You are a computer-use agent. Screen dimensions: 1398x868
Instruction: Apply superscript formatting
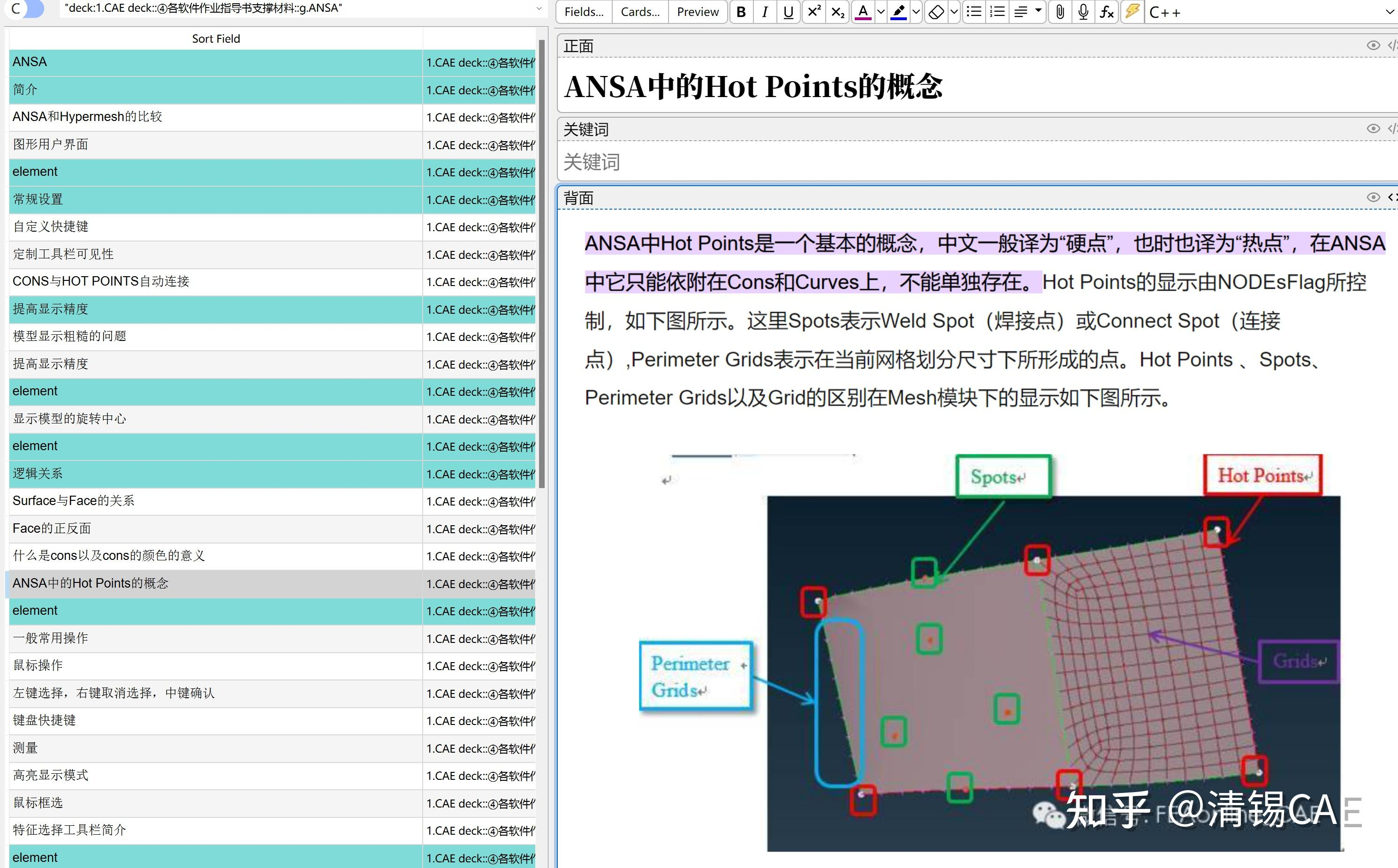pyautogui.click(x=813, y=12)
